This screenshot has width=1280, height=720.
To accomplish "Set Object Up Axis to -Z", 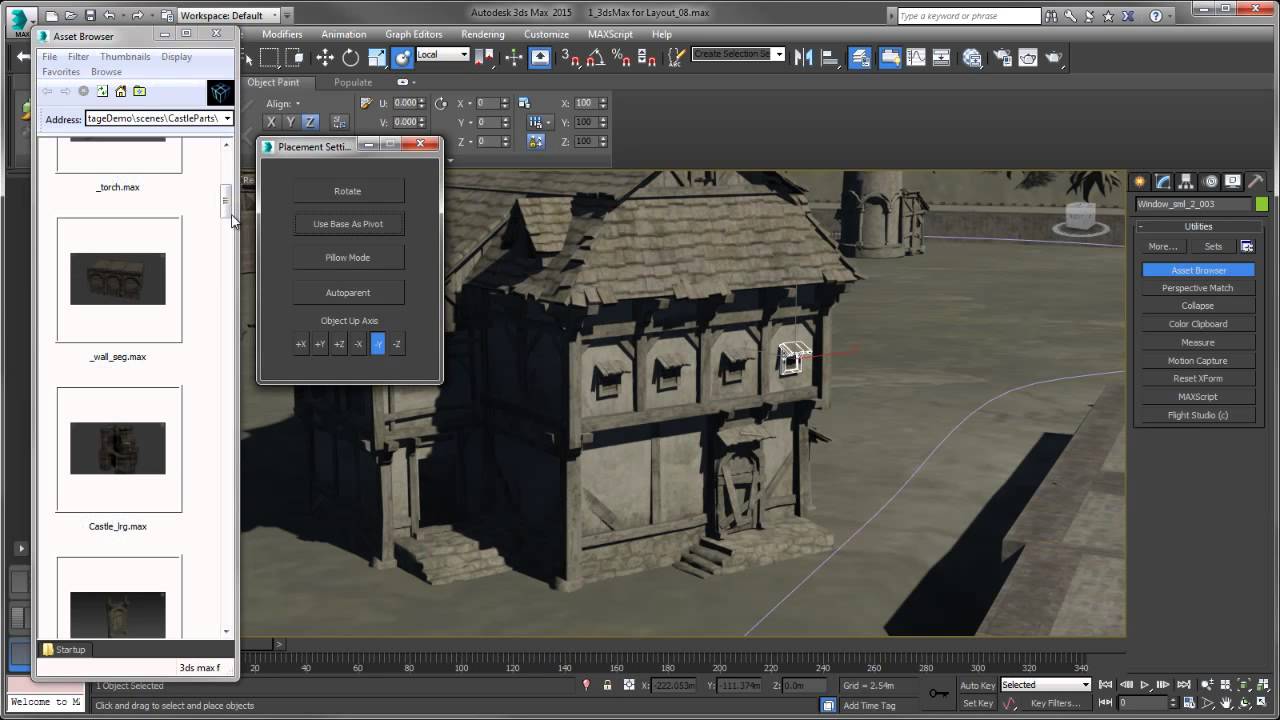I will click(396, 343).
